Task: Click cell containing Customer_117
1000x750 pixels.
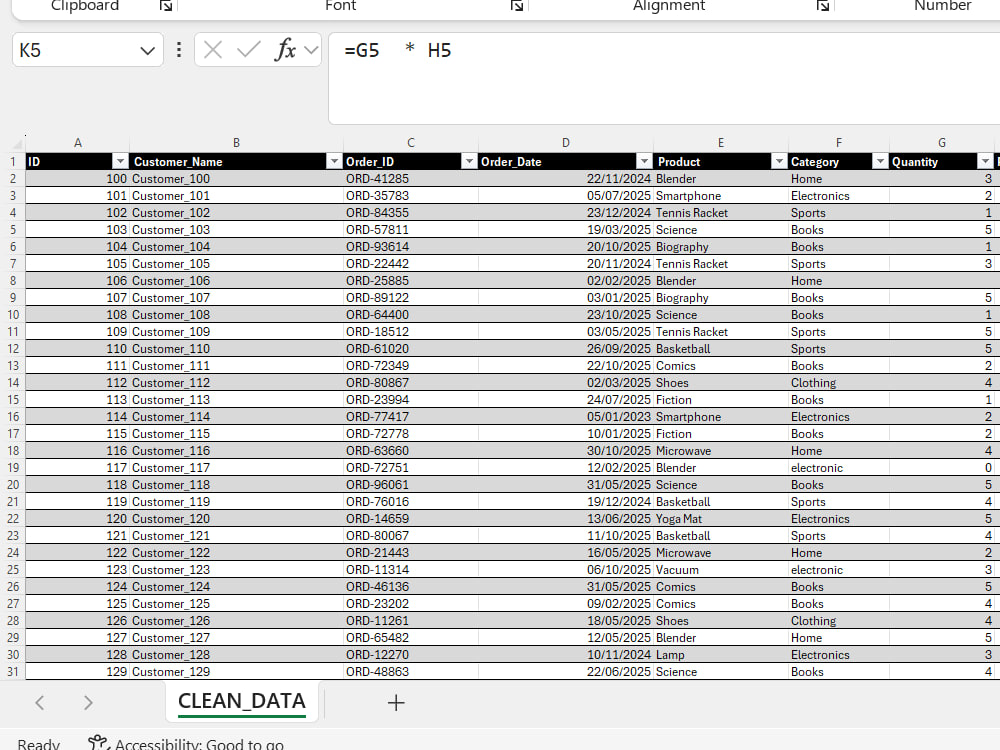Action: pos(236,467)
